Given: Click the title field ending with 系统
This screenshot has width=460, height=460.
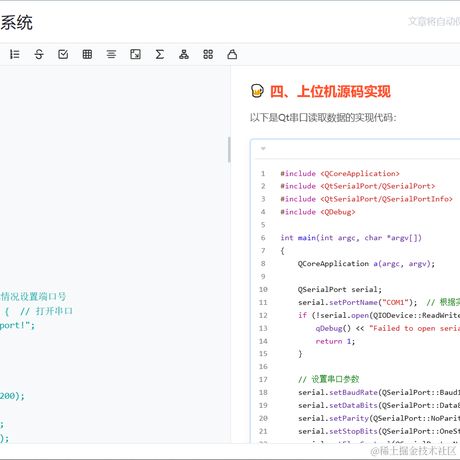Looking at the screenshot, I should coord(16,23).
